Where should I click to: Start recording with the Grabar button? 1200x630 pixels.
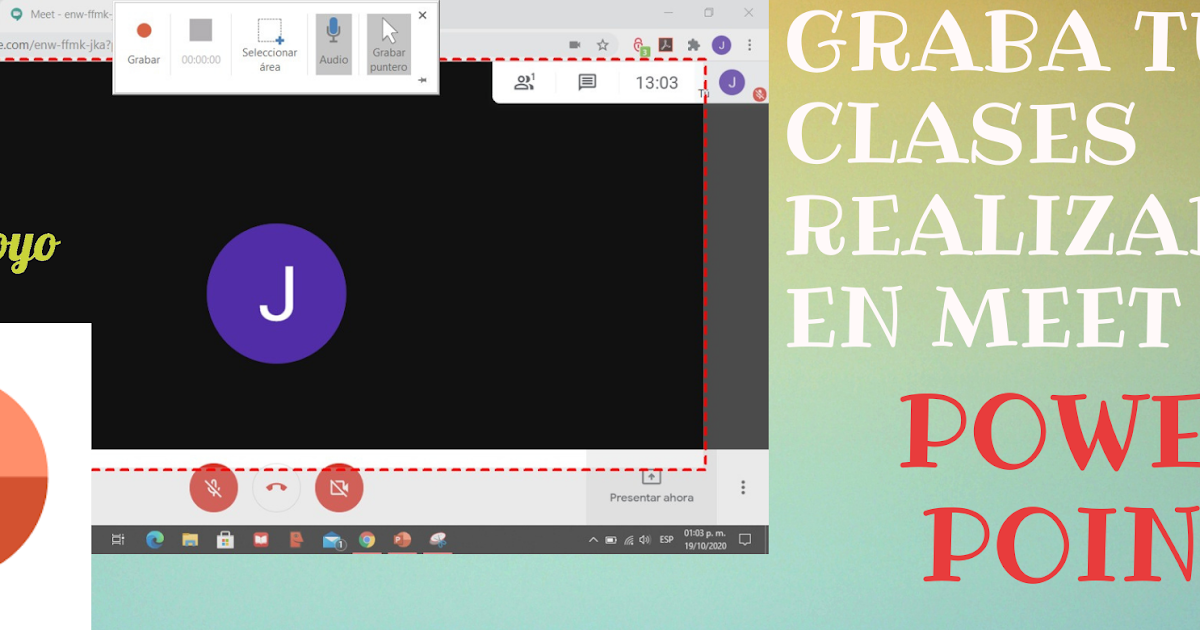[144, 44]
